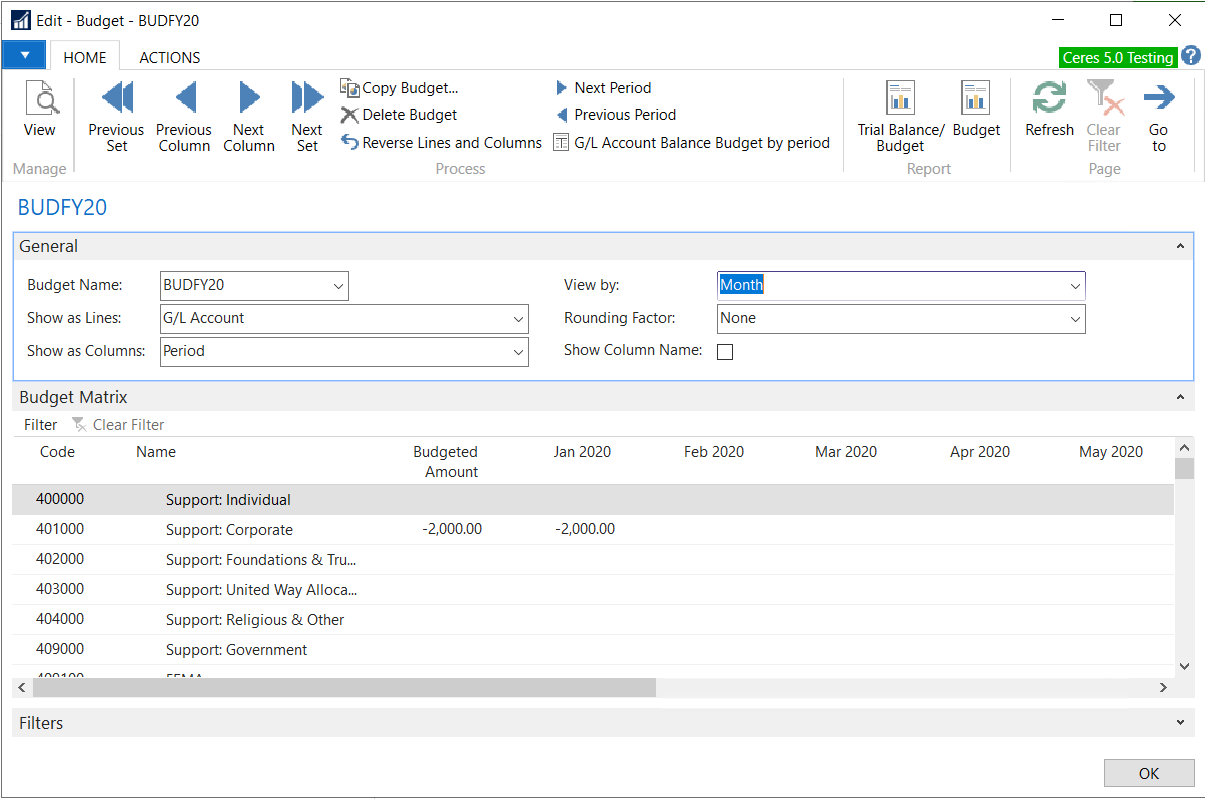Open the Rounding Factor dropdown
The width and height of the screenshot is (1205, 799).
click(1074, 319)
